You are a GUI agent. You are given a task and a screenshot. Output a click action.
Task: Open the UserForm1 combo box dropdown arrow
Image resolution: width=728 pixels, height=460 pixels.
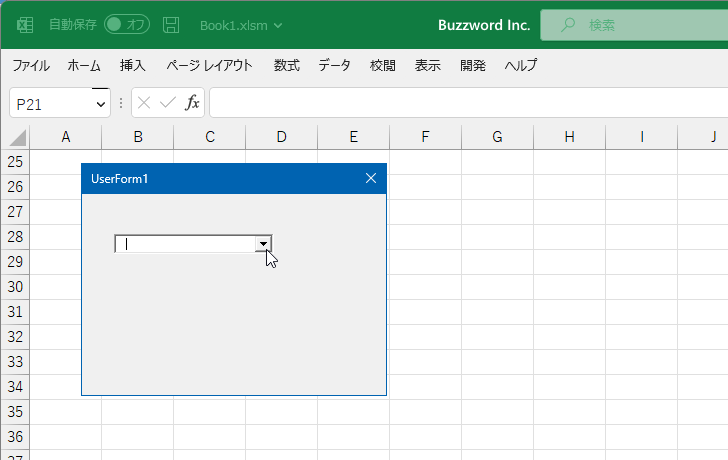pyautogui.click(x=263, y=244)
